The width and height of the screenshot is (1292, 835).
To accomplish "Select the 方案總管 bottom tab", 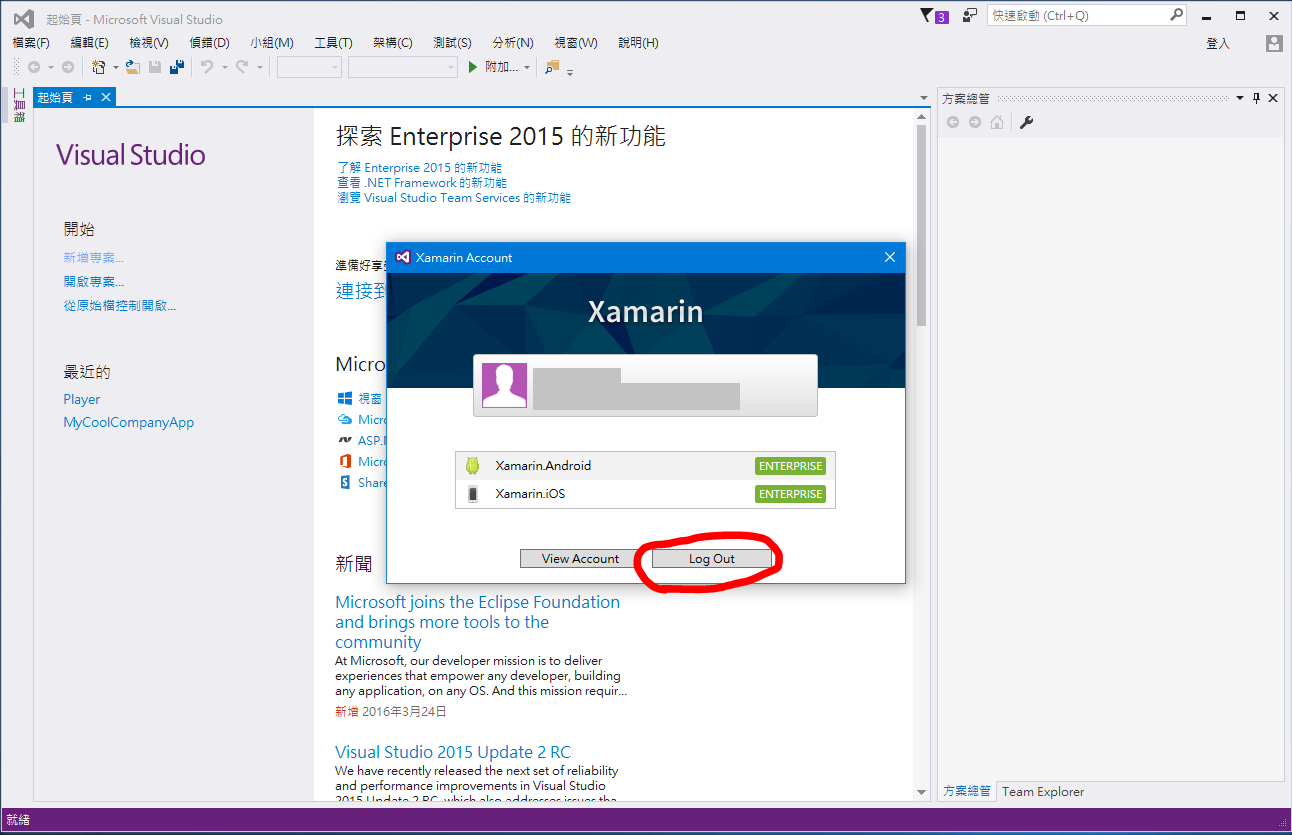I will tap(966, 791).
